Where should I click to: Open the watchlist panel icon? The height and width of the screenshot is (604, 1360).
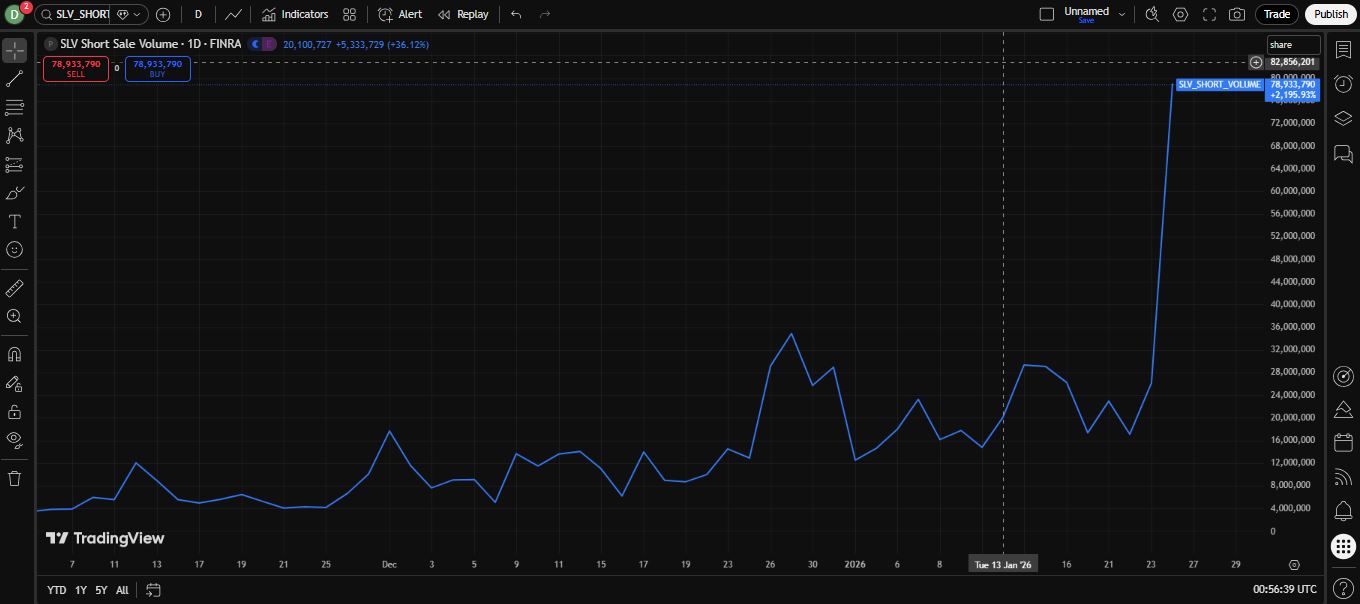1343,50
